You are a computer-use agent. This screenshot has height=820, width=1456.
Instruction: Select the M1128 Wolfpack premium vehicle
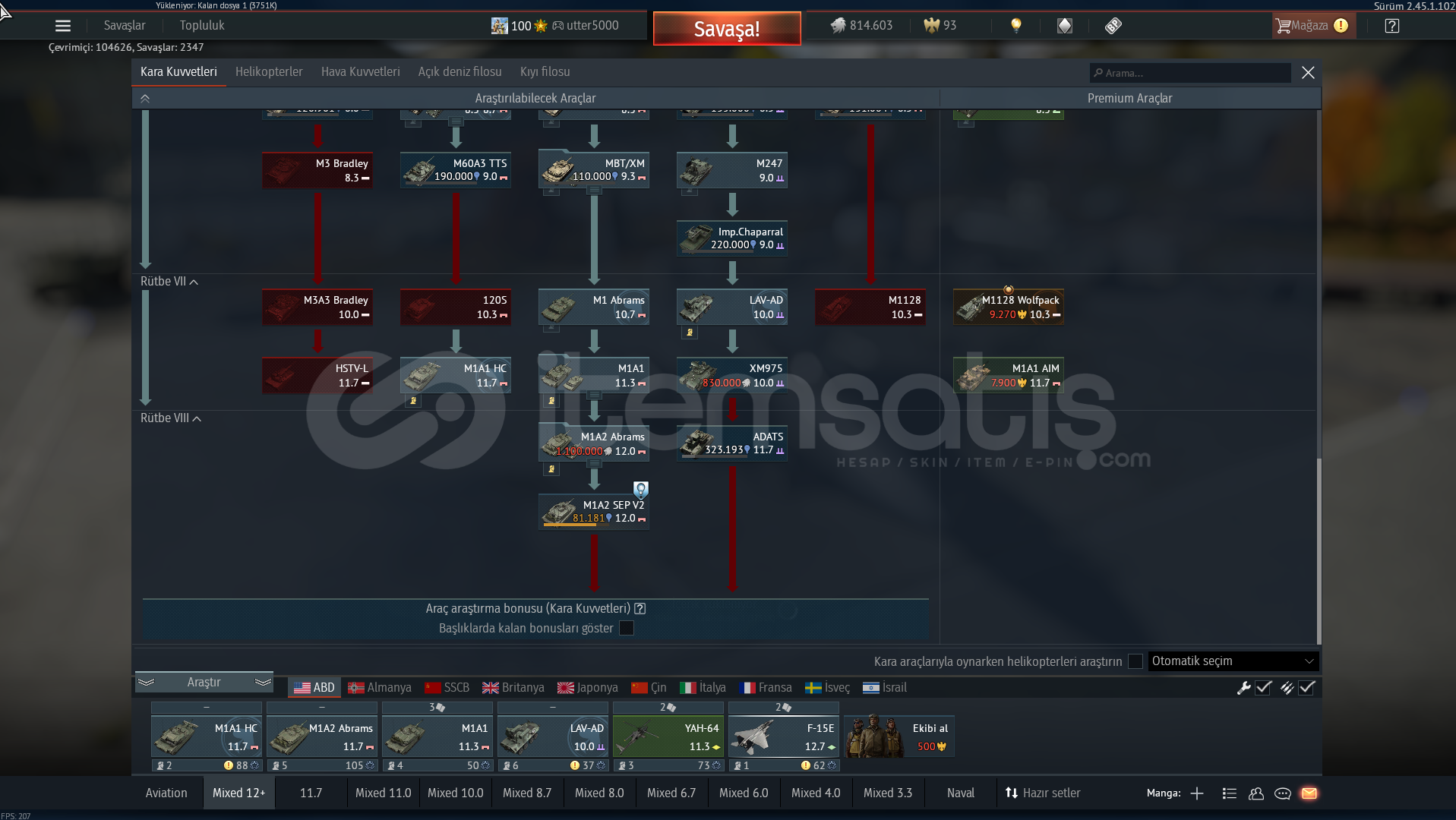[1009, 307]
